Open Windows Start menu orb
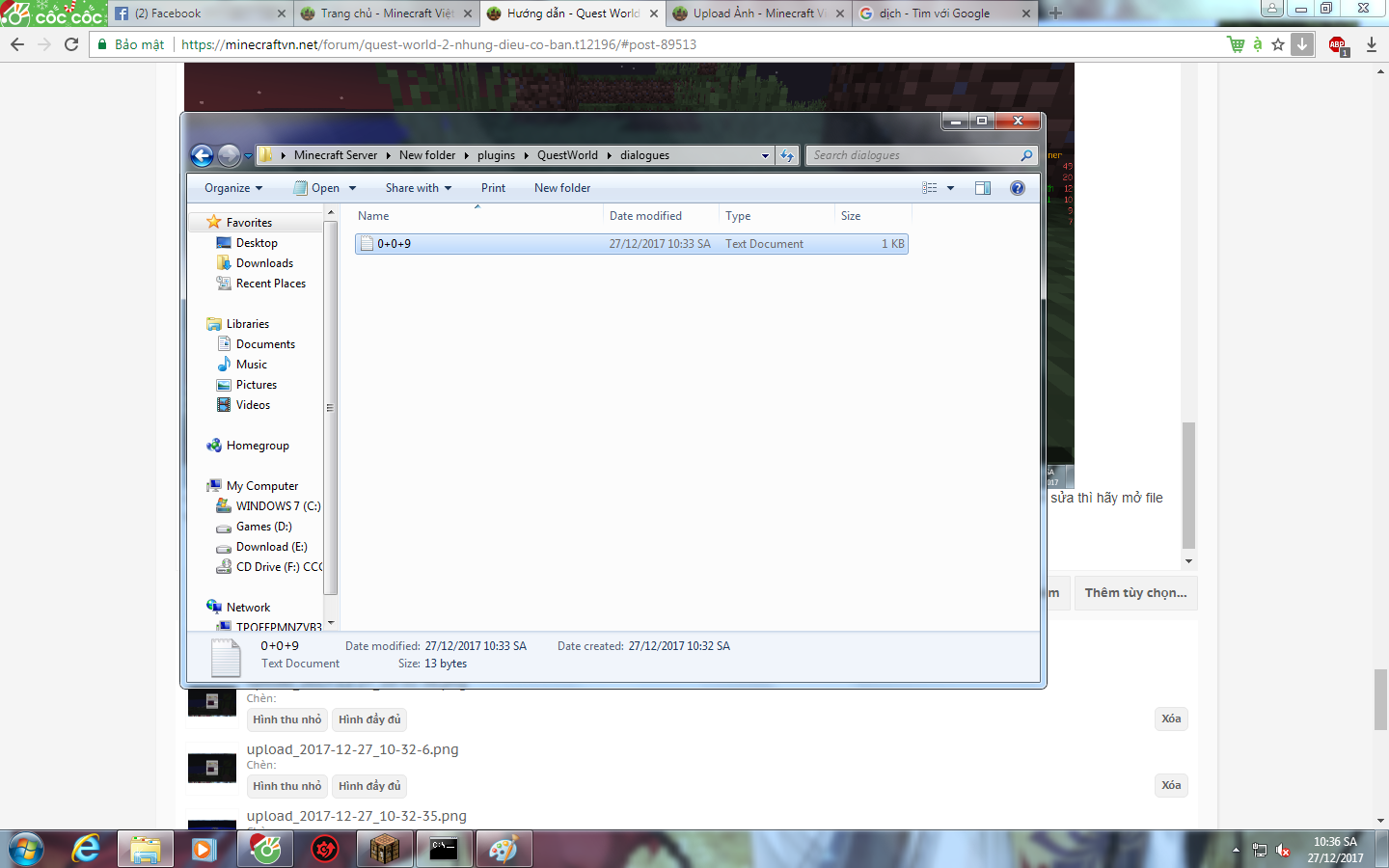The image size is (1389, 868). pyautogui.click(x=26, y=850)
